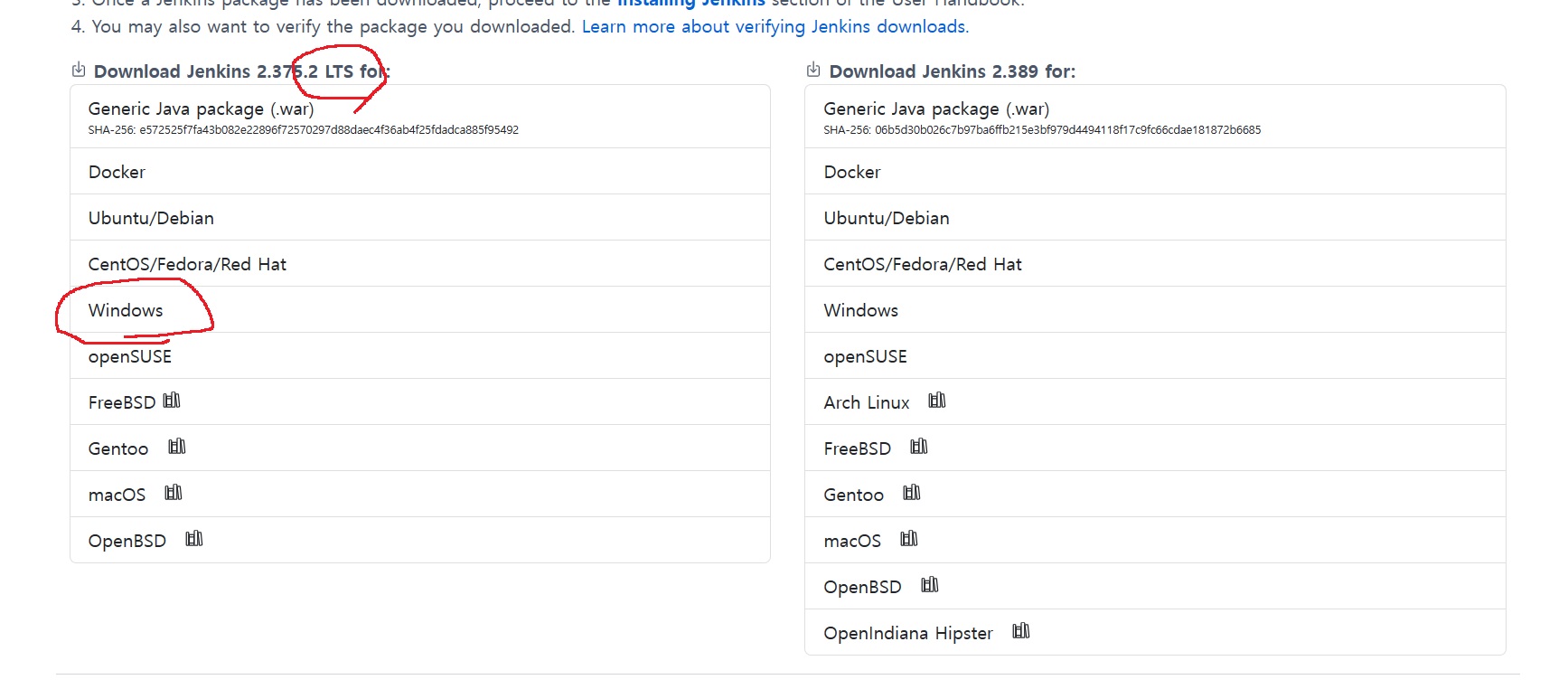Viewport: 1568px width, 689px height.
Task: Open 'Learn more about verifying Jenkins downloads' link
Action: tap(775, 26)
